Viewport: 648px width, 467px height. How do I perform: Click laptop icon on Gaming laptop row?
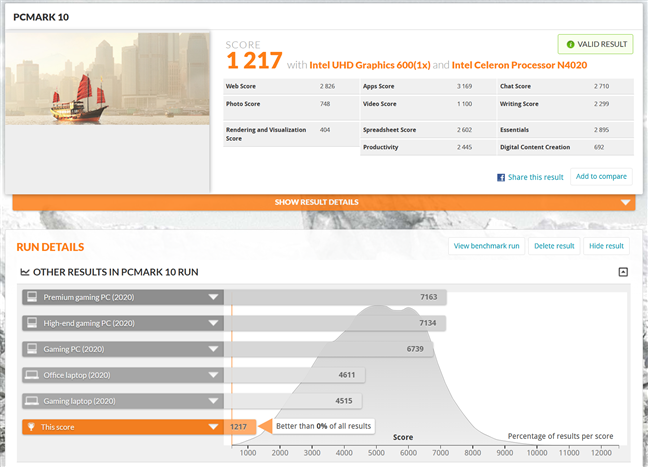click(x=32, y=401)
